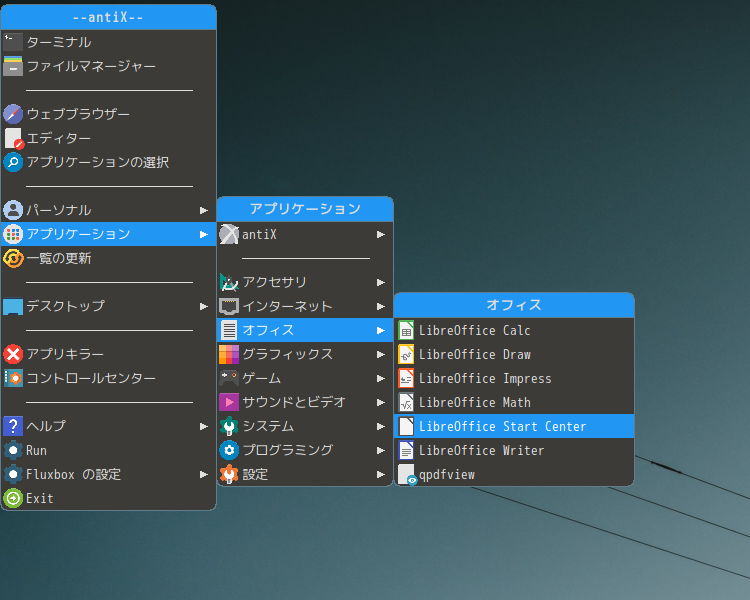Expand the antiX submenu arrow

click(381, 234)
